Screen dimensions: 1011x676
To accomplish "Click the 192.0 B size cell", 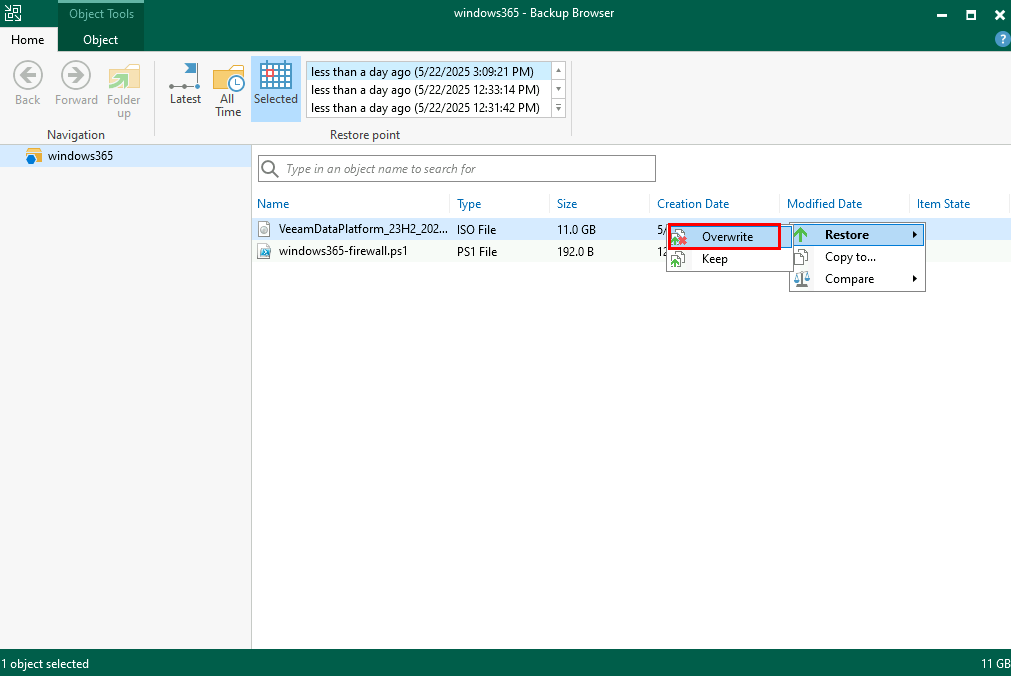I will pos(575,252).
